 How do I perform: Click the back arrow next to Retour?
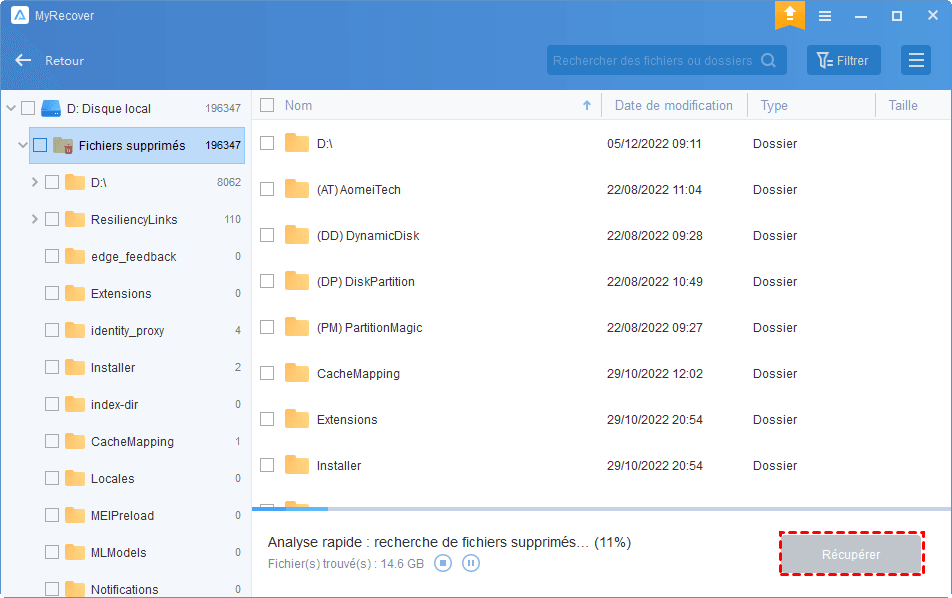(23, 61)
